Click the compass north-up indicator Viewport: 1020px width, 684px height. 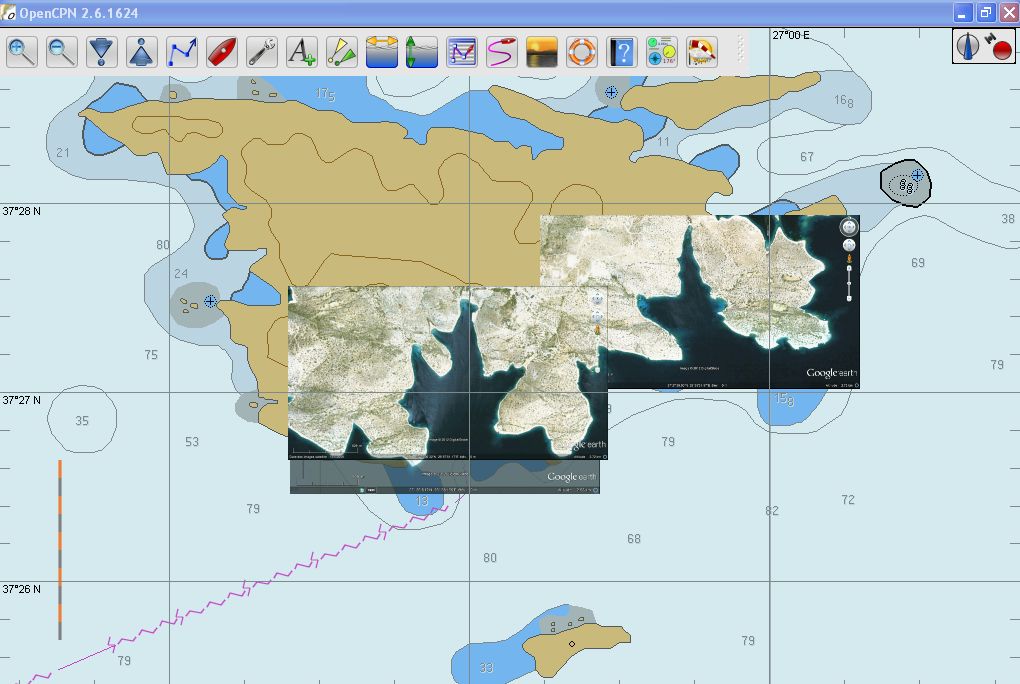[x=968, y=46]
